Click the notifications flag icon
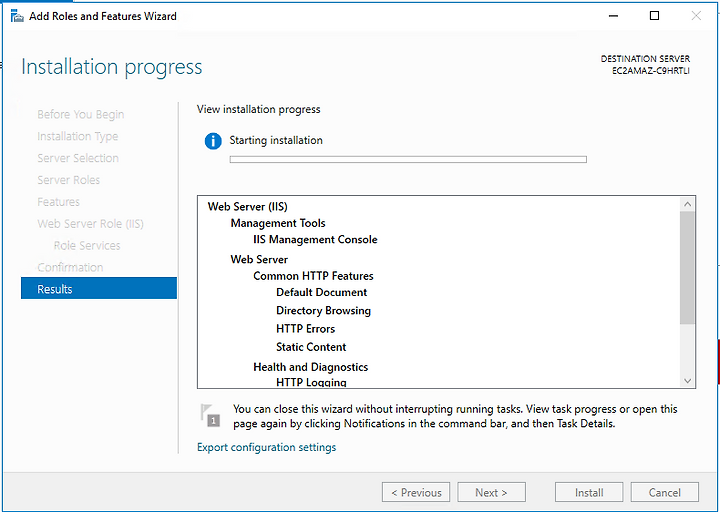 pos(211,415)
